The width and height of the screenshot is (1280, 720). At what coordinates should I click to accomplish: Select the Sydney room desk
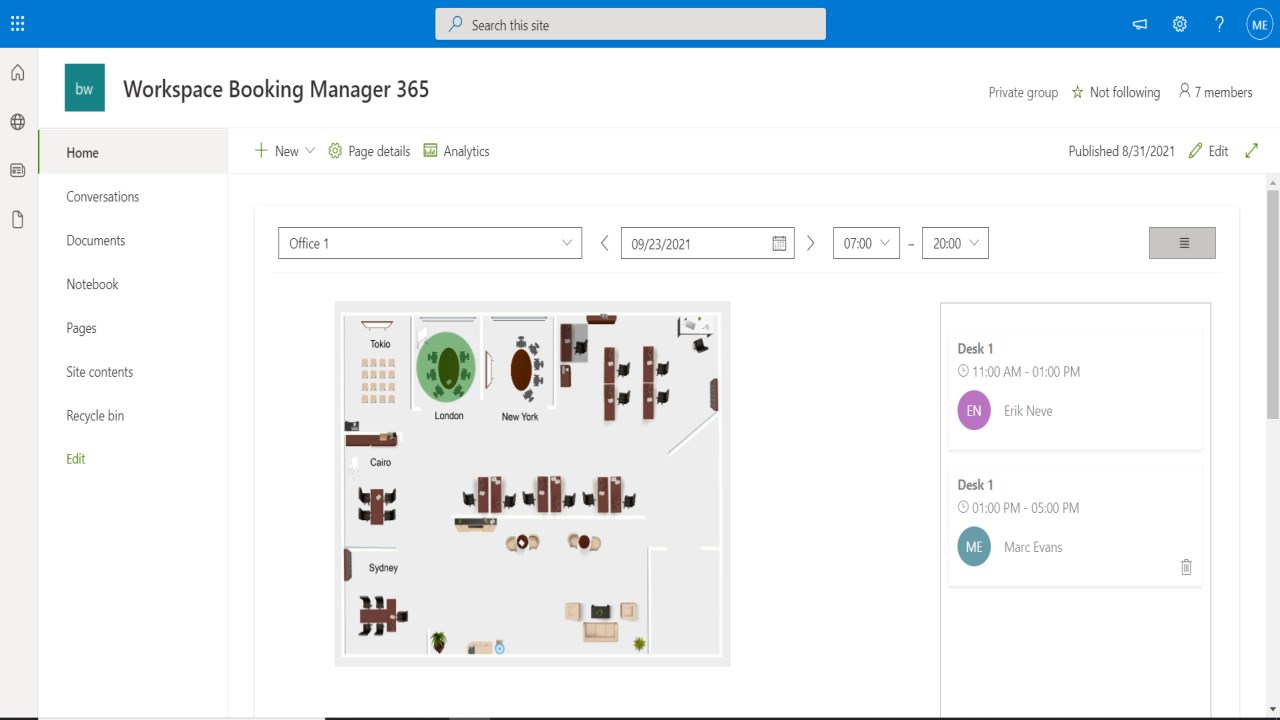click(379, 615)
